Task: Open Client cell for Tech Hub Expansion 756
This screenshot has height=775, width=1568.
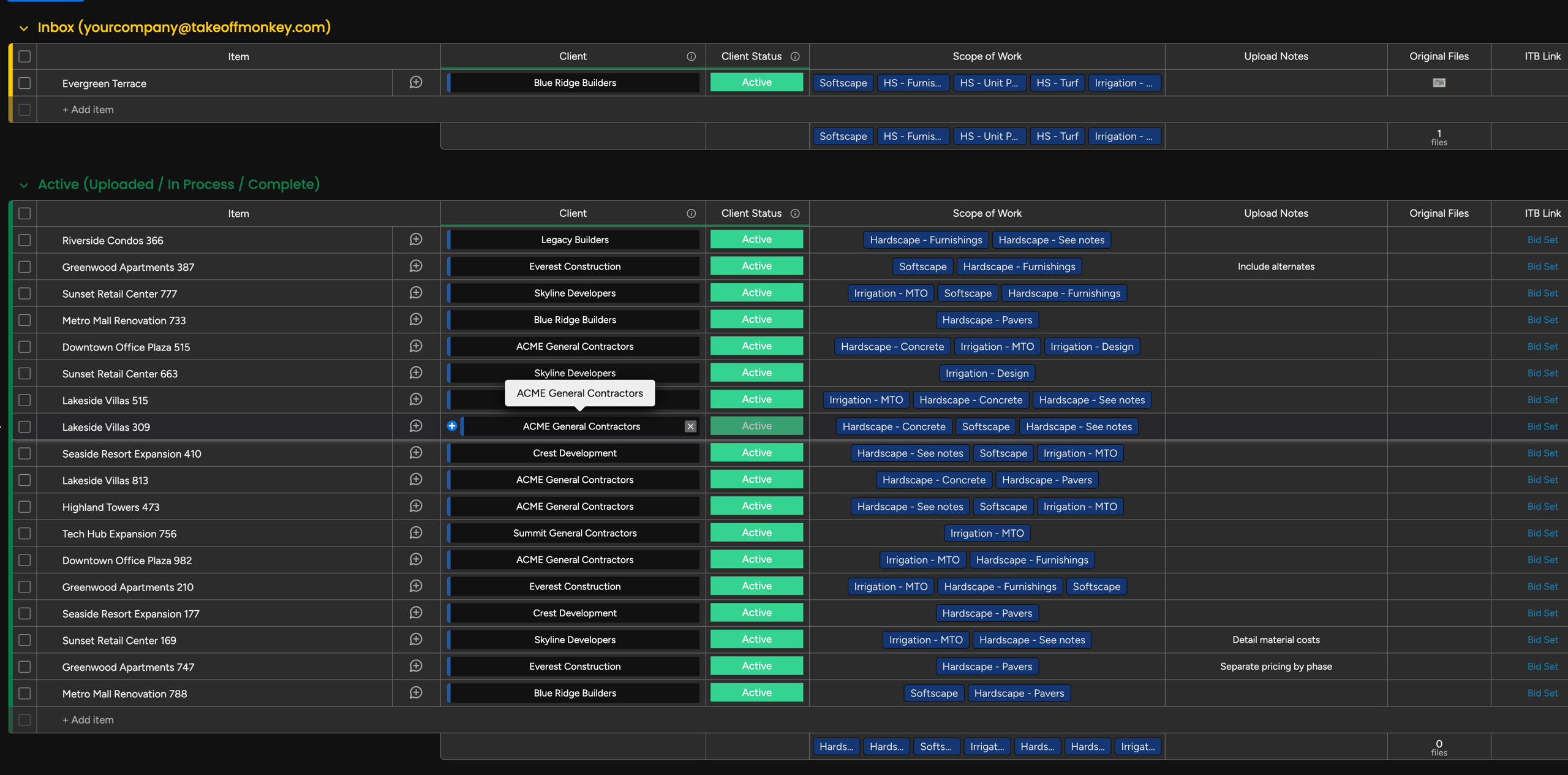Action: coord(573,533)
